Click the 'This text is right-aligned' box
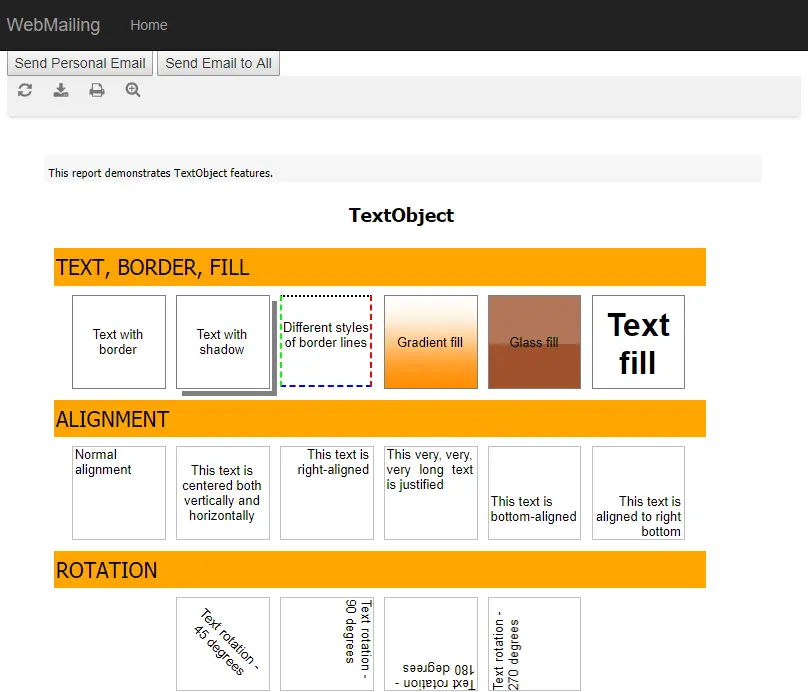The width and height of the screenshot is (808, 692). click(327, 493)
